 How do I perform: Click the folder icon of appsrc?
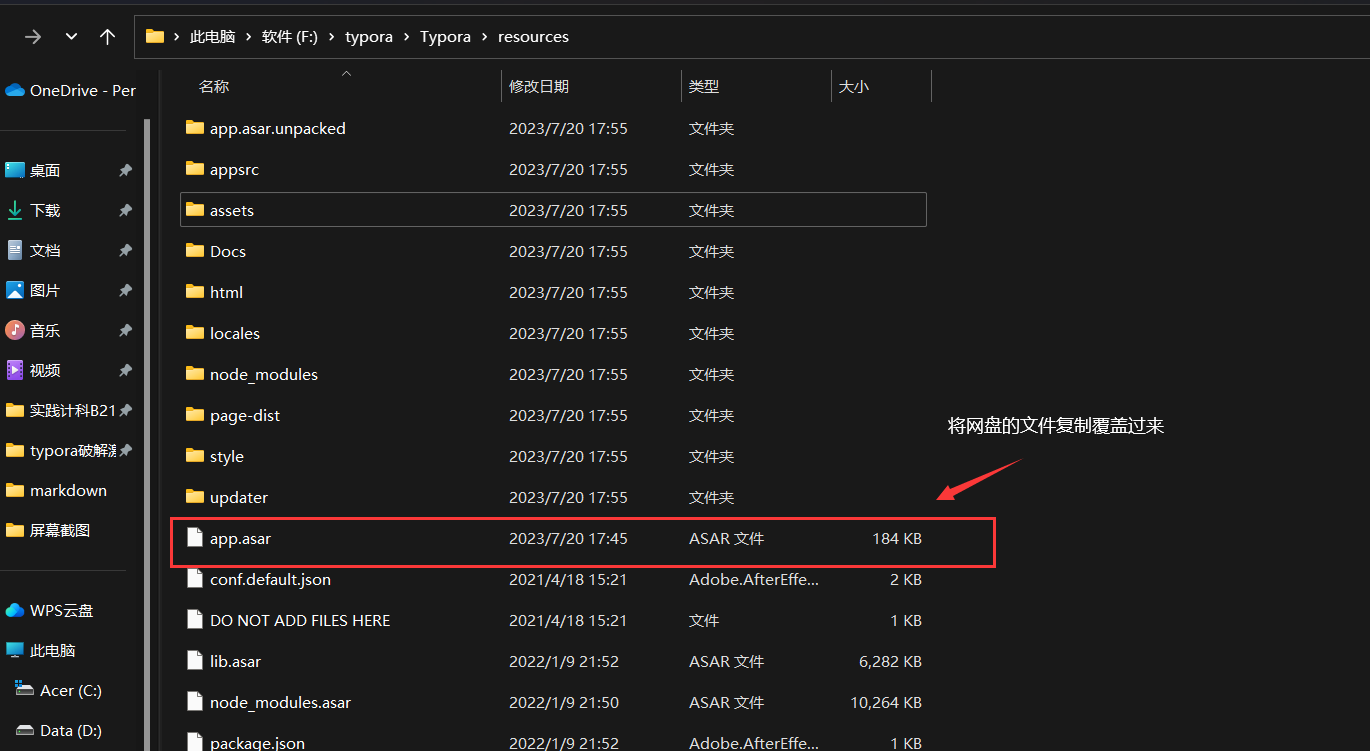[195, 169]
